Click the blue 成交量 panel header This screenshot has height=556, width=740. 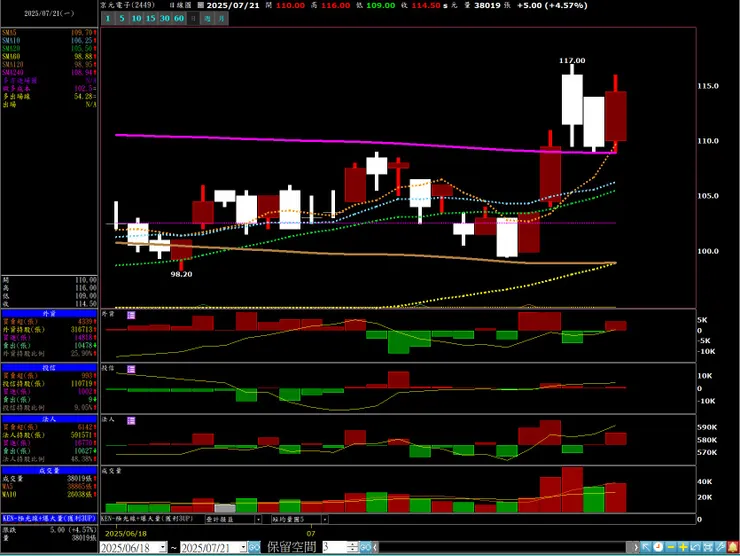49,471
